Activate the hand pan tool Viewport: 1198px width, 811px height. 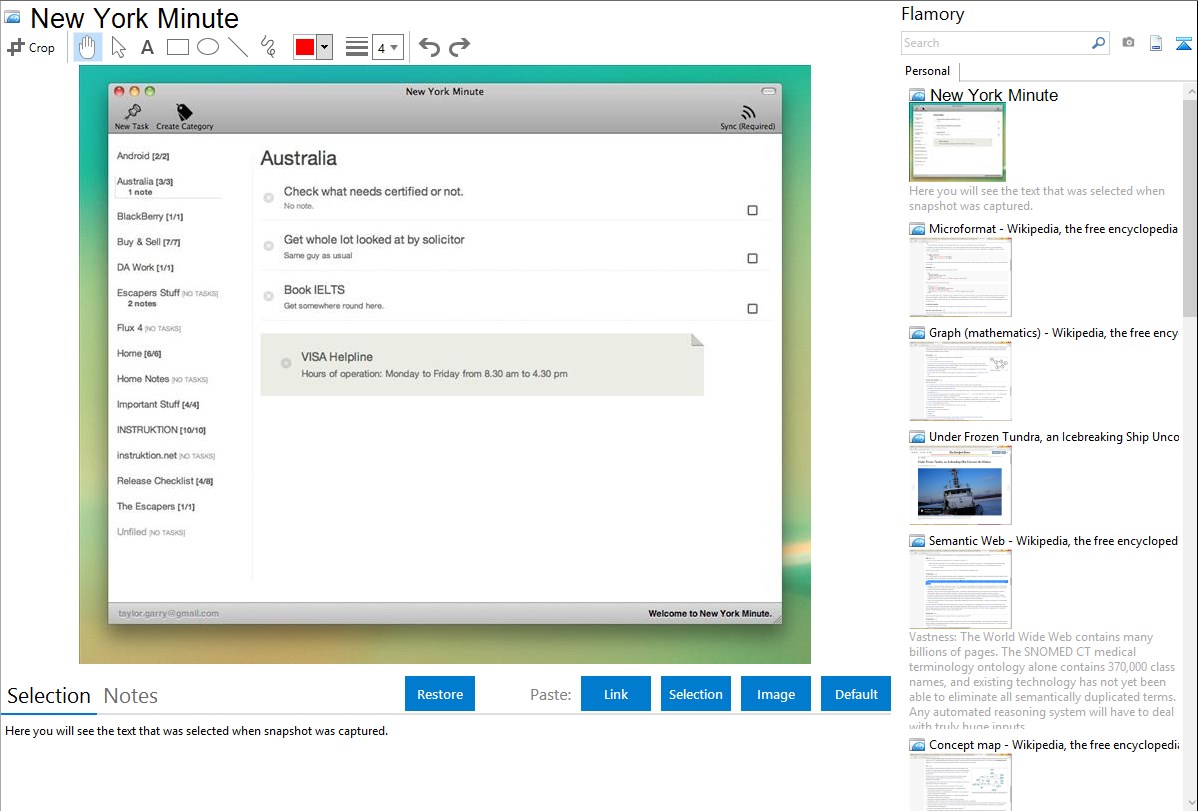[x=88, y=47]
